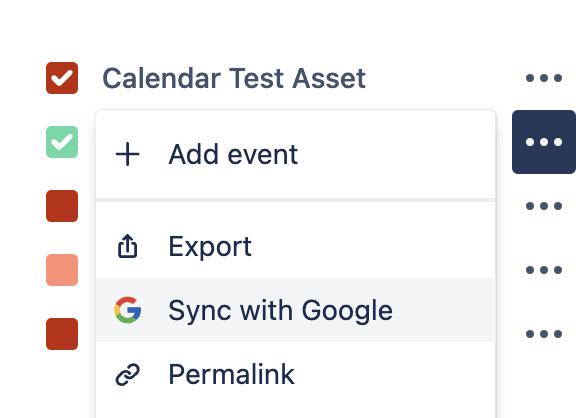Open the ellipsis menu beside the salmon calendar

[x=544, y=270]
